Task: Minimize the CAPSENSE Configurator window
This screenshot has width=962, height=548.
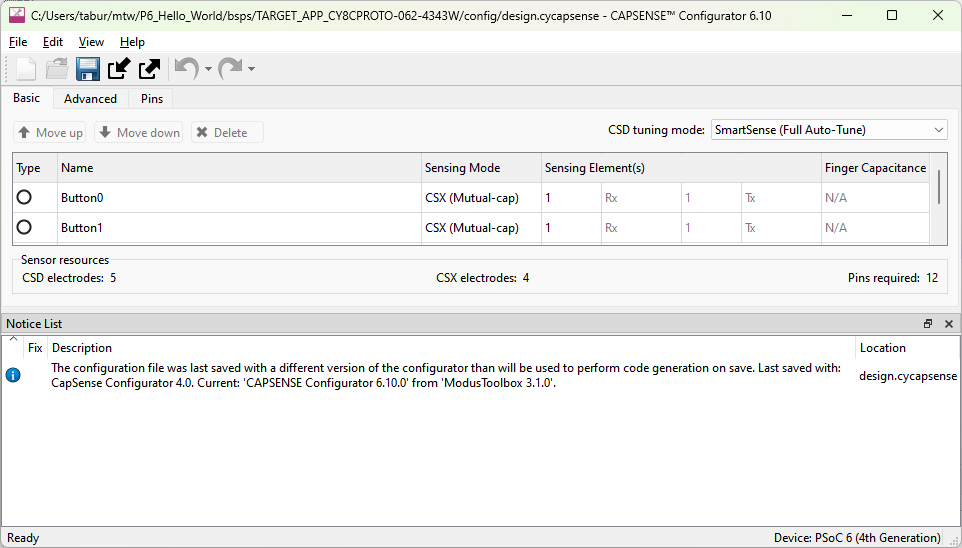Action: pyautogui.click(x=847, y=15)
